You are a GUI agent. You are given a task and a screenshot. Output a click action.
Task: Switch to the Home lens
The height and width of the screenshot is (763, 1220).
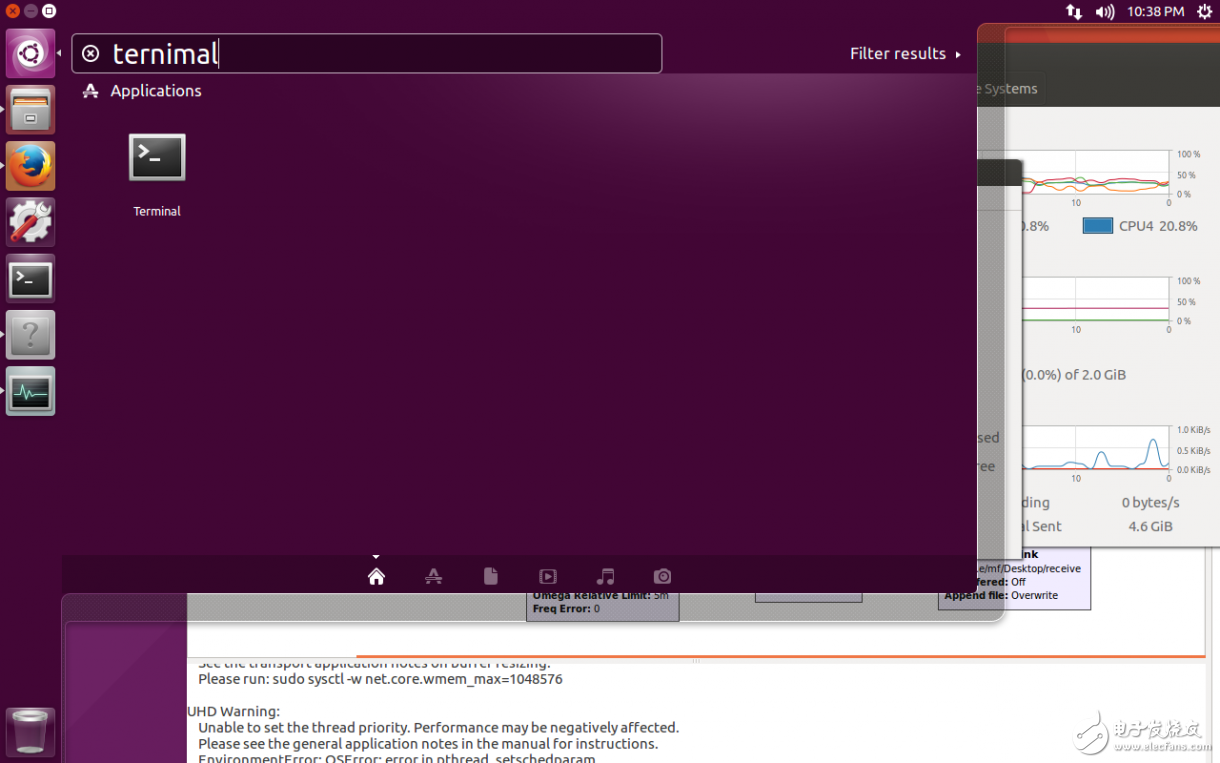pos(376,576)
